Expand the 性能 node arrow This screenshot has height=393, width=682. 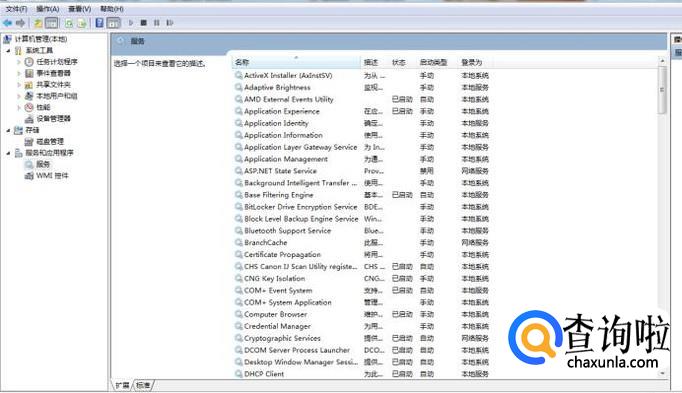pos(19,107)
